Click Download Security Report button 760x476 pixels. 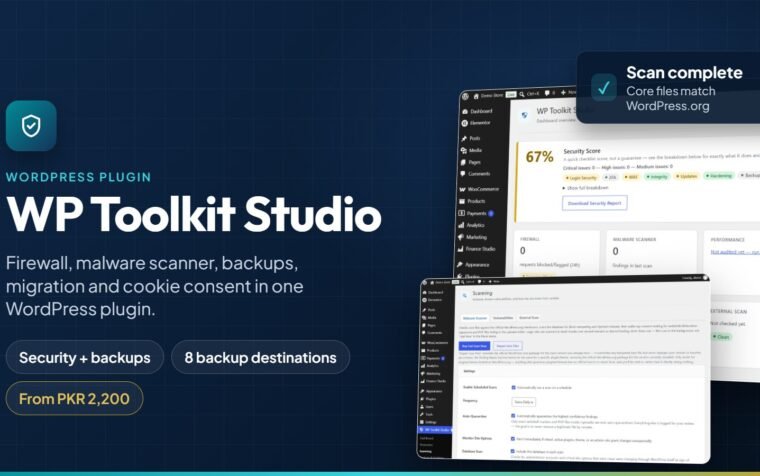595,203
